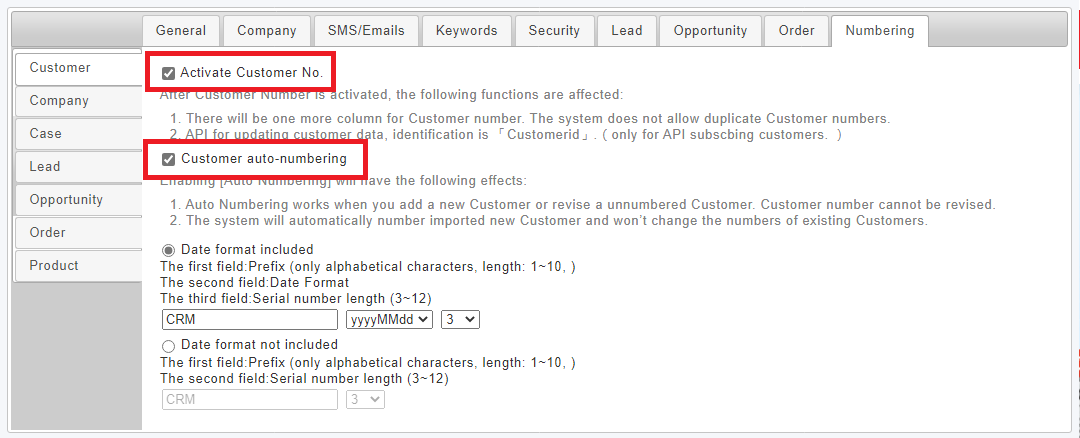Open serial number length dropdown beside date format
This screenshot has width=1080, height=438.
pyautogui.click(x=460, y=320)
